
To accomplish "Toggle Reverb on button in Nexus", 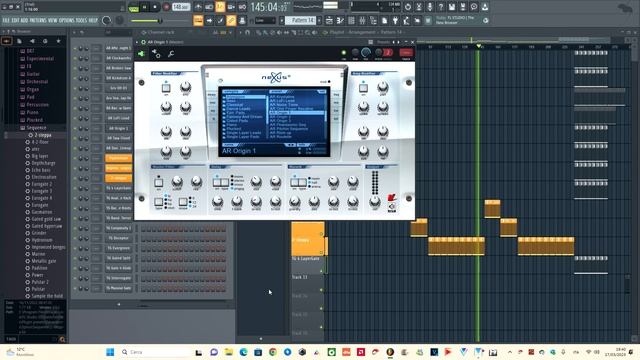I will [294, 182].
